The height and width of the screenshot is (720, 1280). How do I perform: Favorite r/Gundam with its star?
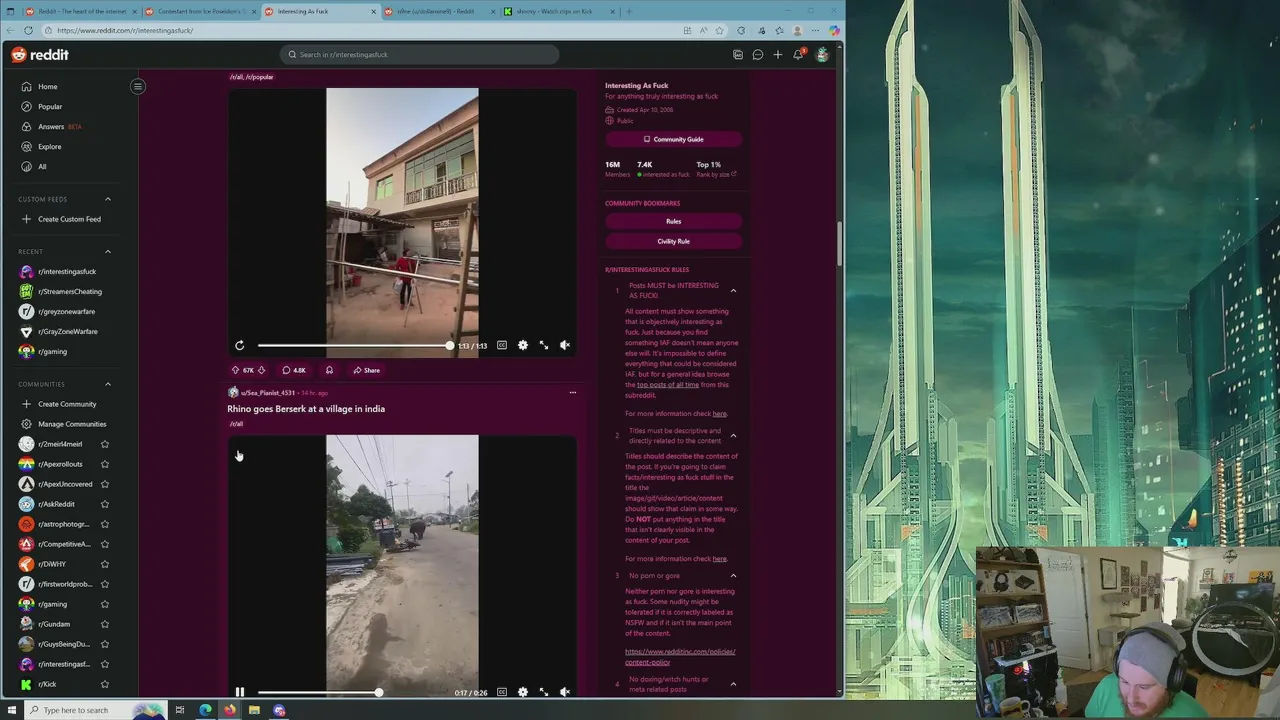click(104, 624)
